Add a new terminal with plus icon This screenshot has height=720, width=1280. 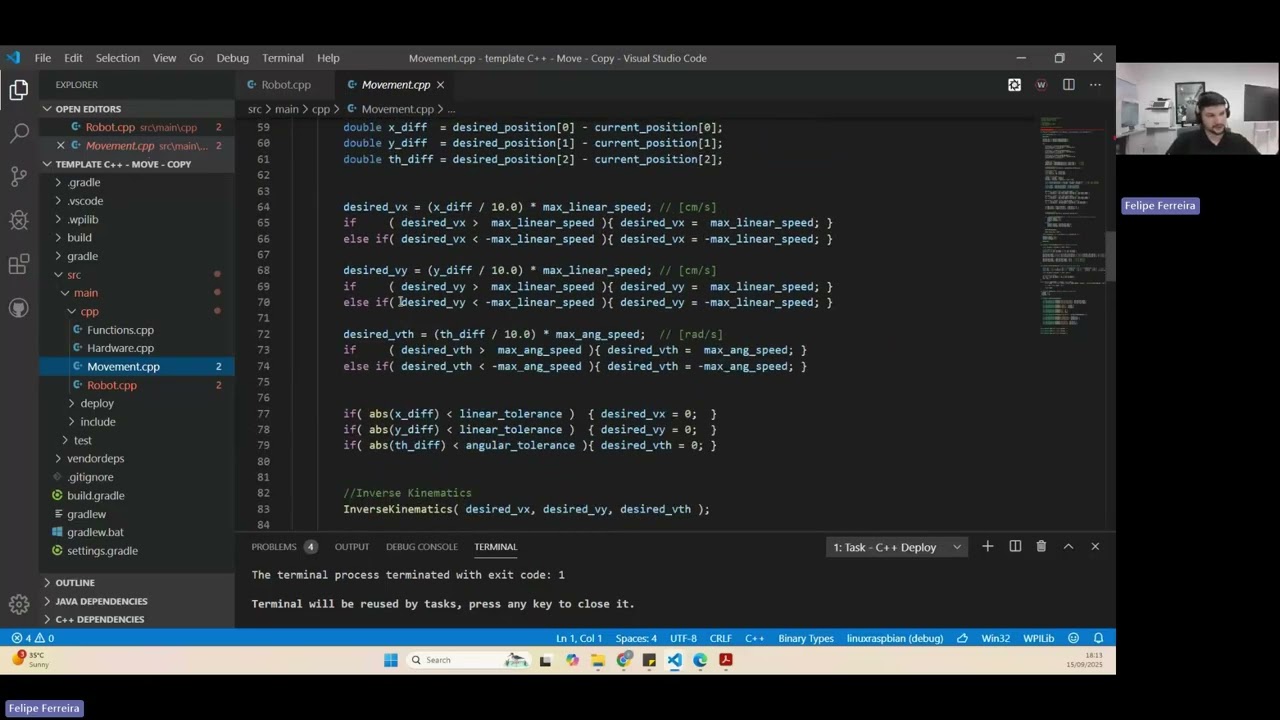[x=987, y=546]
